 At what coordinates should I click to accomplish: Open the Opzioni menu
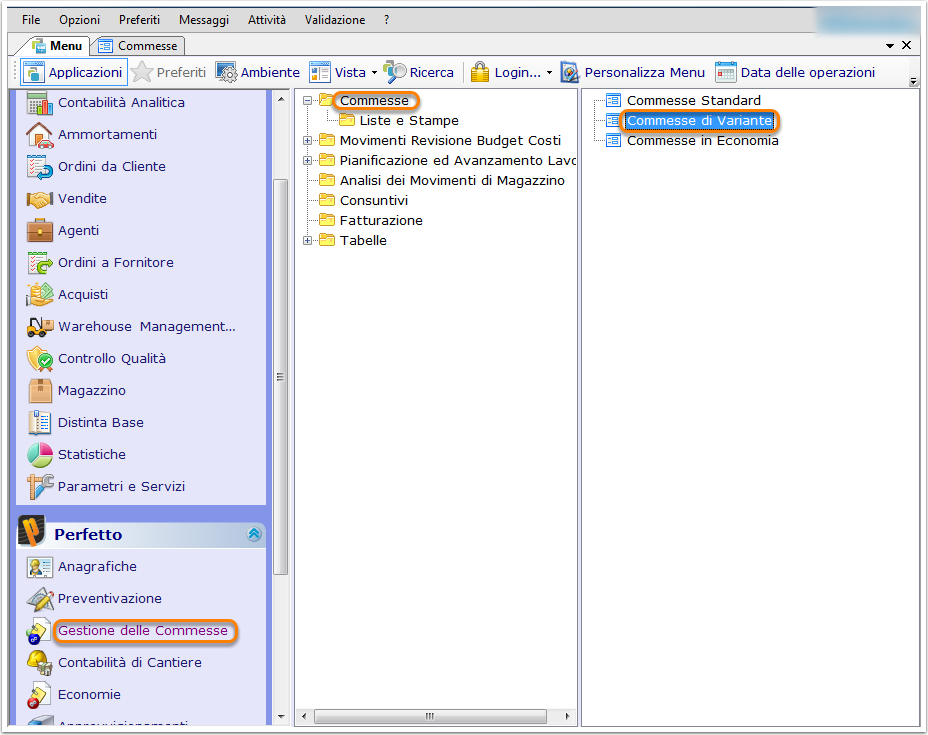point(79,20)
